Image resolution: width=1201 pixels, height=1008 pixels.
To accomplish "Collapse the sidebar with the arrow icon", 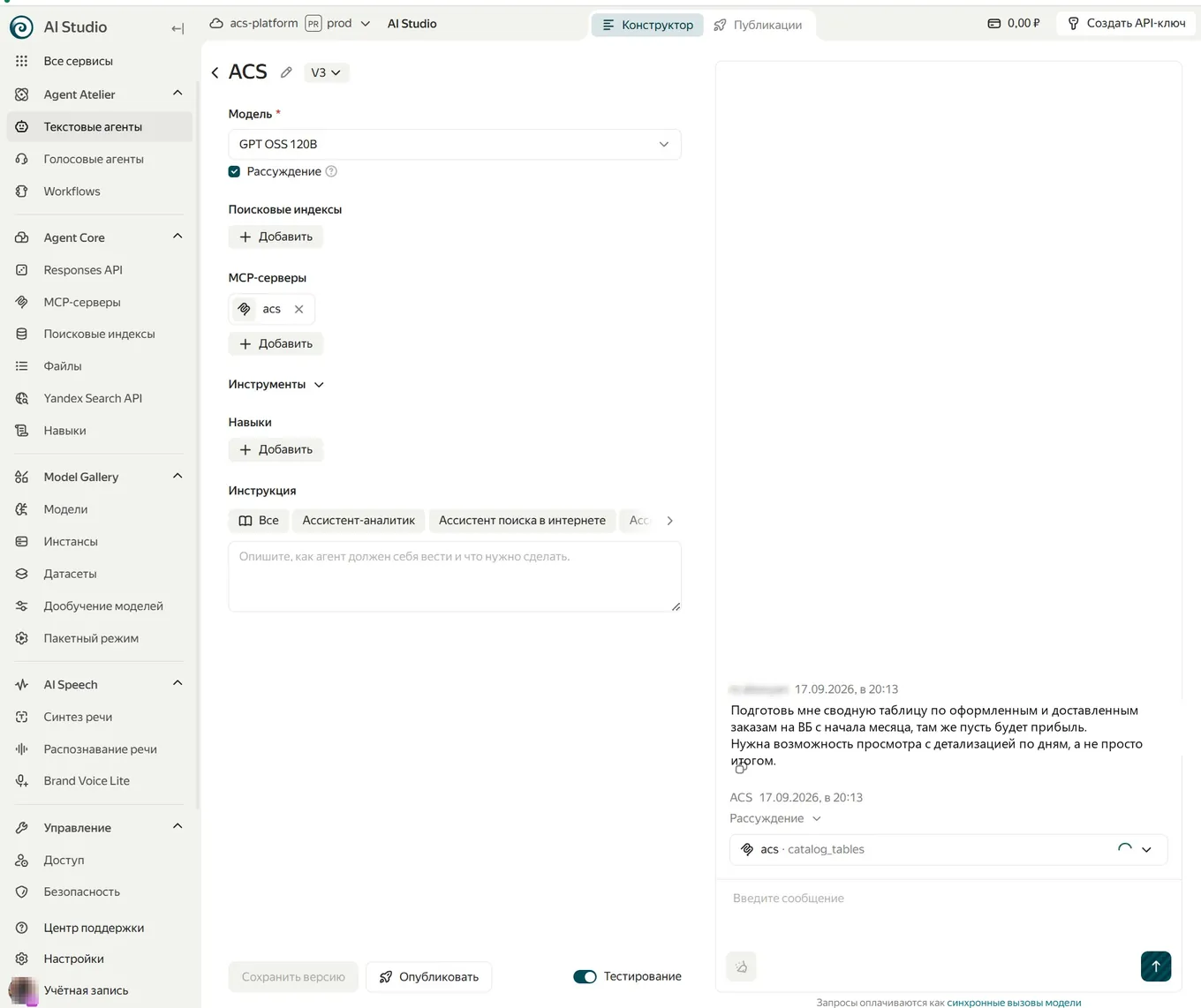I will click(x=178, y=28).
